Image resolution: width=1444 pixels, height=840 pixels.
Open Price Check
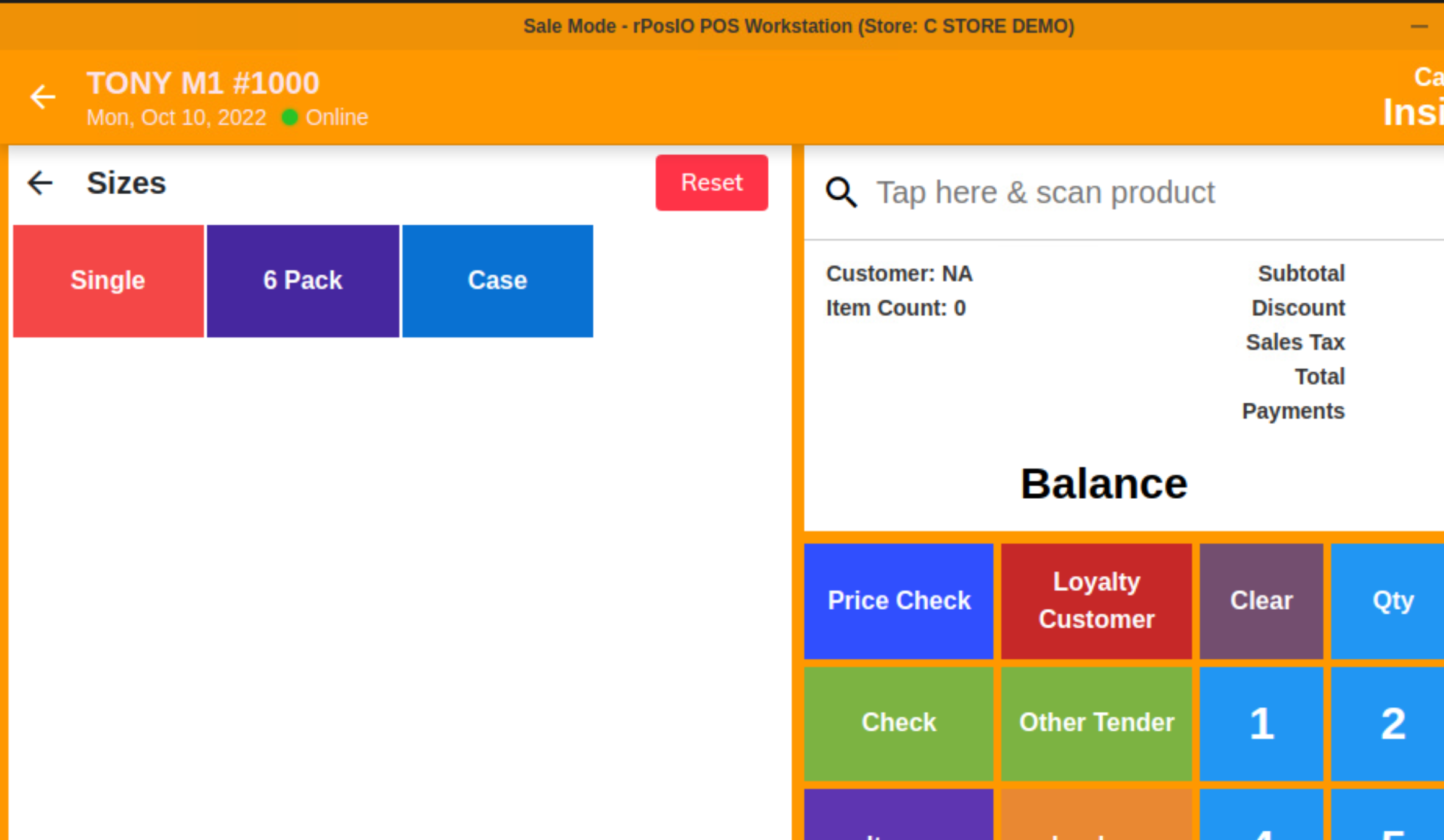point(899,601)
